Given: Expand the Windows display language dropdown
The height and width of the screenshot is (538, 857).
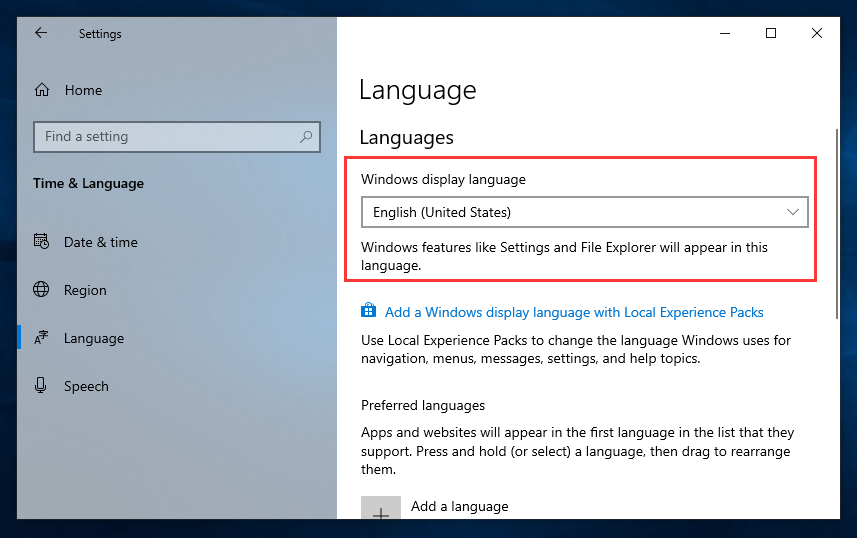Looking at the screenshot, I should [x=584, y=212].
